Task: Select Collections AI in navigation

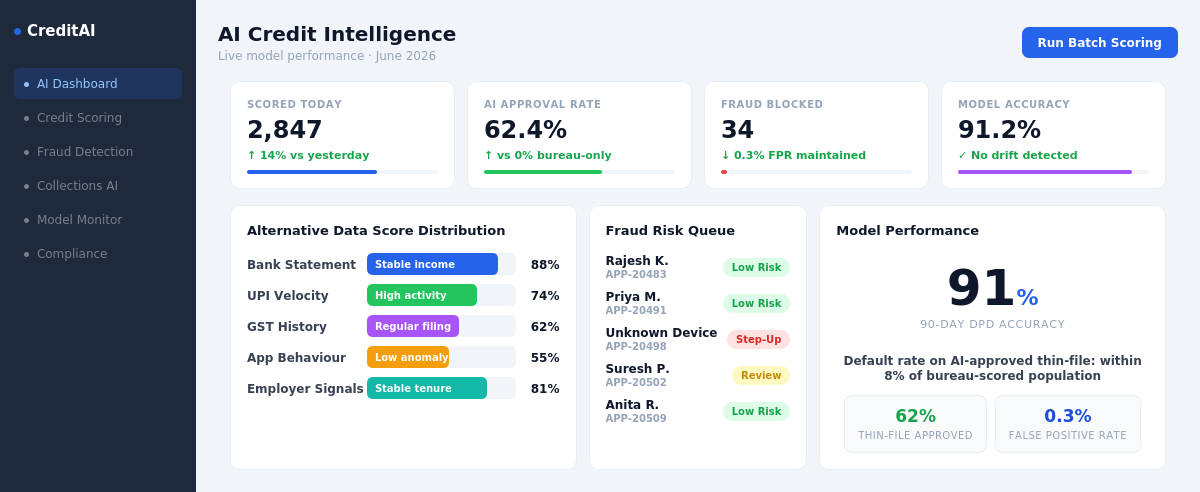Action: 98,186
